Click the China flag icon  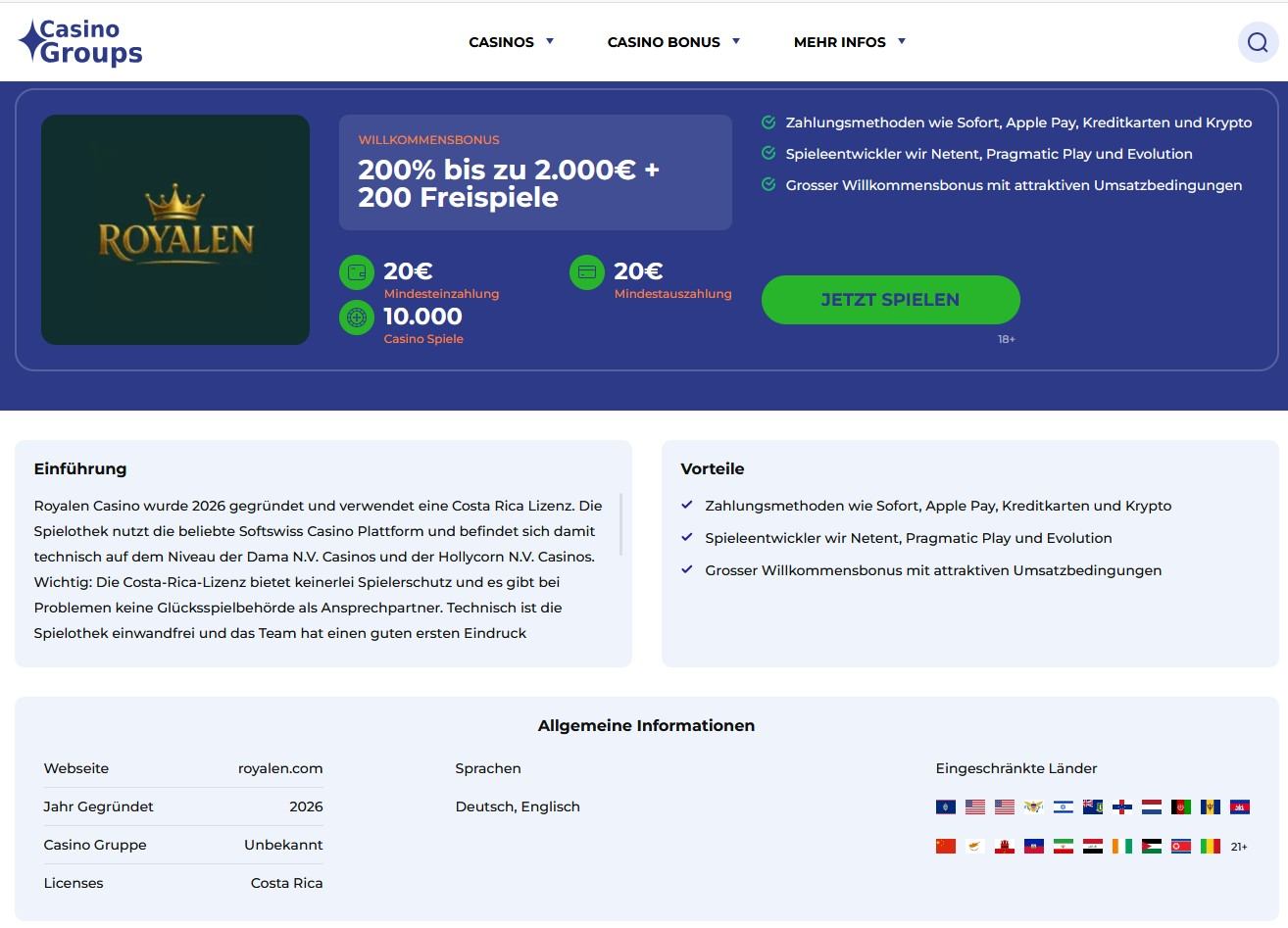946,847
